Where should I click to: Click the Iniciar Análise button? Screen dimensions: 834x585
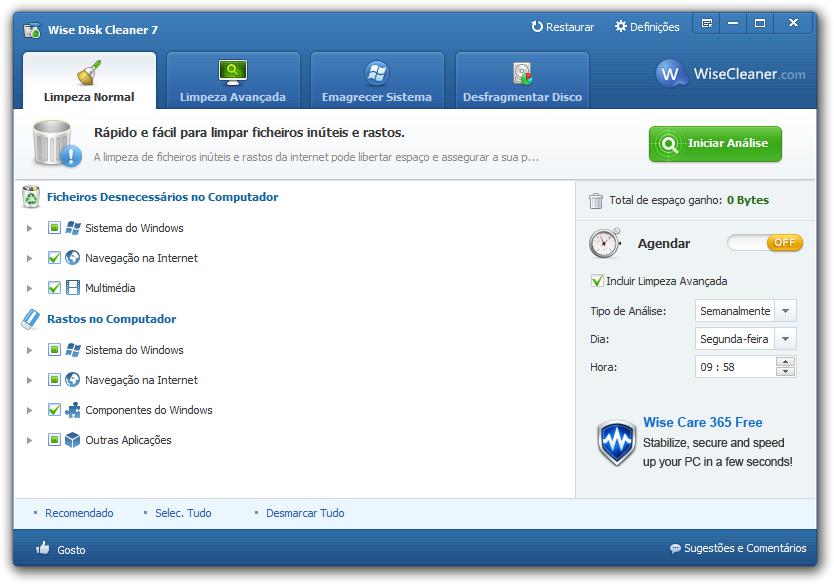click(715, 144)
